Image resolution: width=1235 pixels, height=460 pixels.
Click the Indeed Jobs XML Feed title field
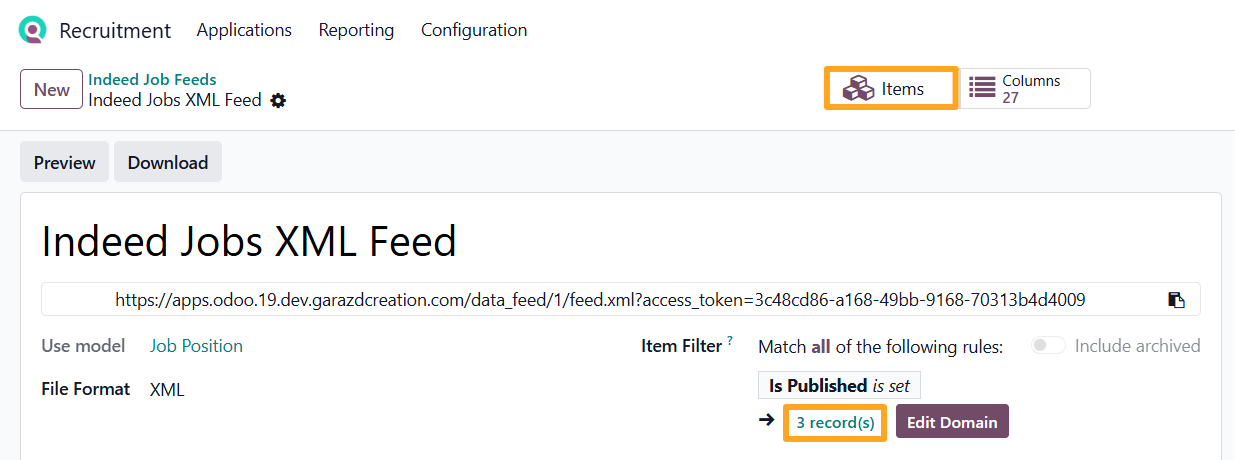(249, 242)
